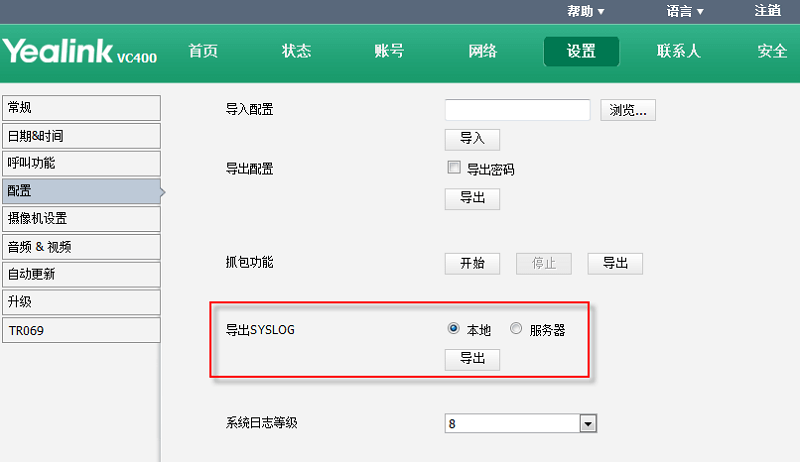Open 自动更新 sidebar item
Viewport: 800px width, 462px height.
81,274
